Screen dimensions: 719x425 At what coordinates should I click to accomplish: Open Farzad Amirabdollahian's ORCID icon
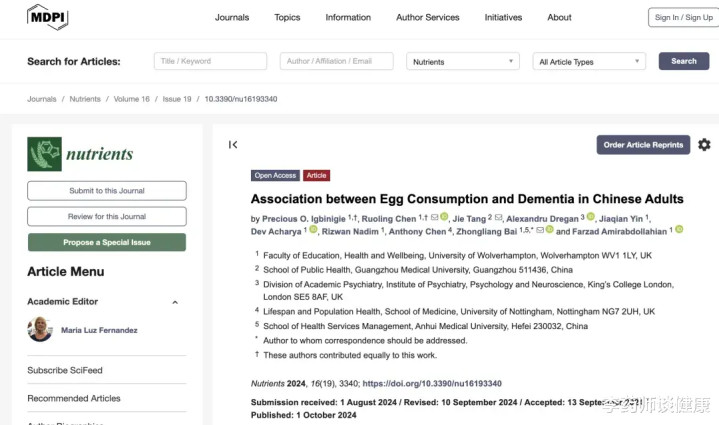[x=679, y=229]
